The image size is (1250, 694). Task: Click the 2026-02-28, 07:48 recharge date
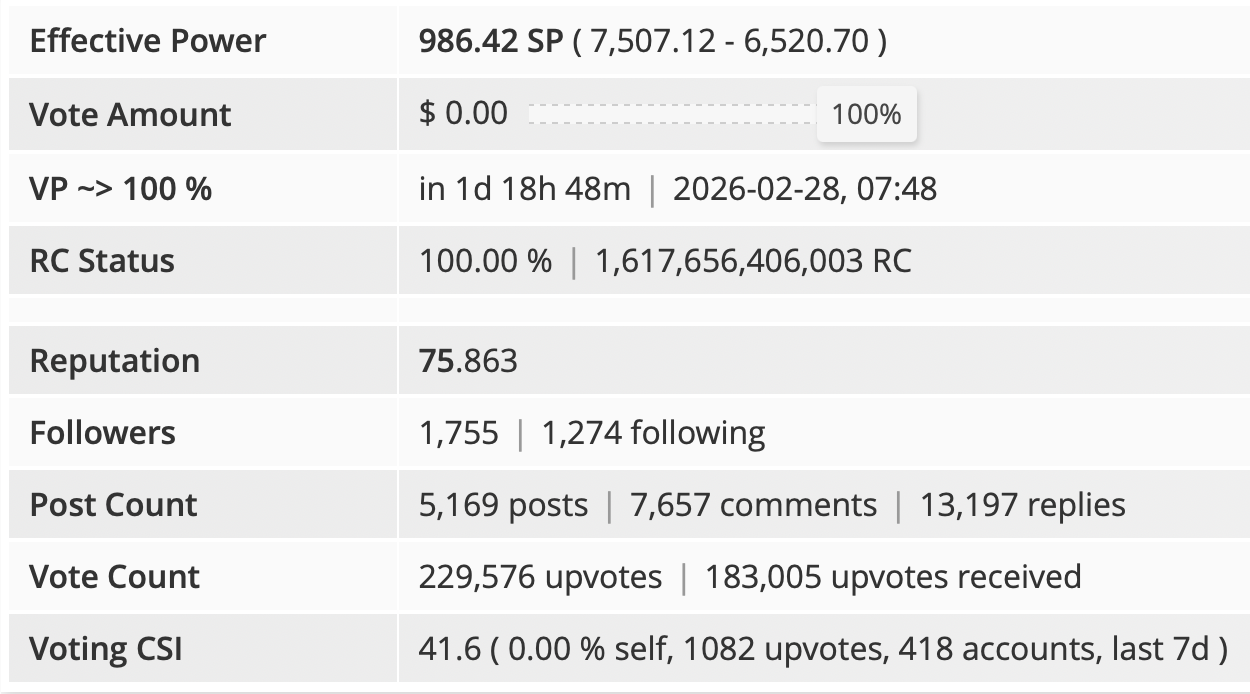click(805, 188)
